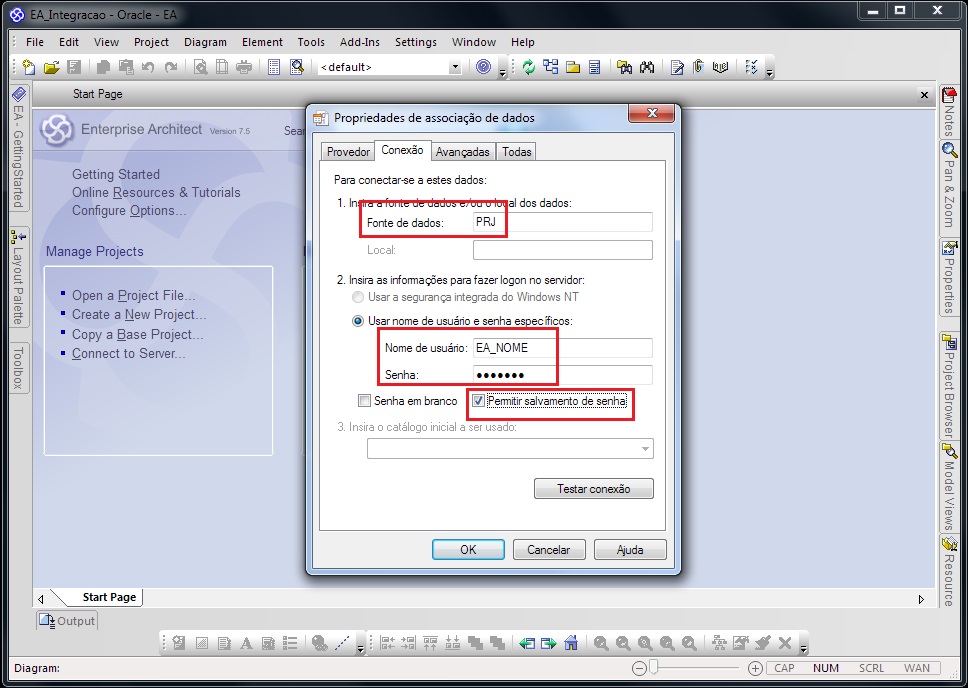Click the 'Testar conexão' button
Image resolution: width=968 pixels, height=688 pixels.
pyautogui.click(x=593, y=489)
